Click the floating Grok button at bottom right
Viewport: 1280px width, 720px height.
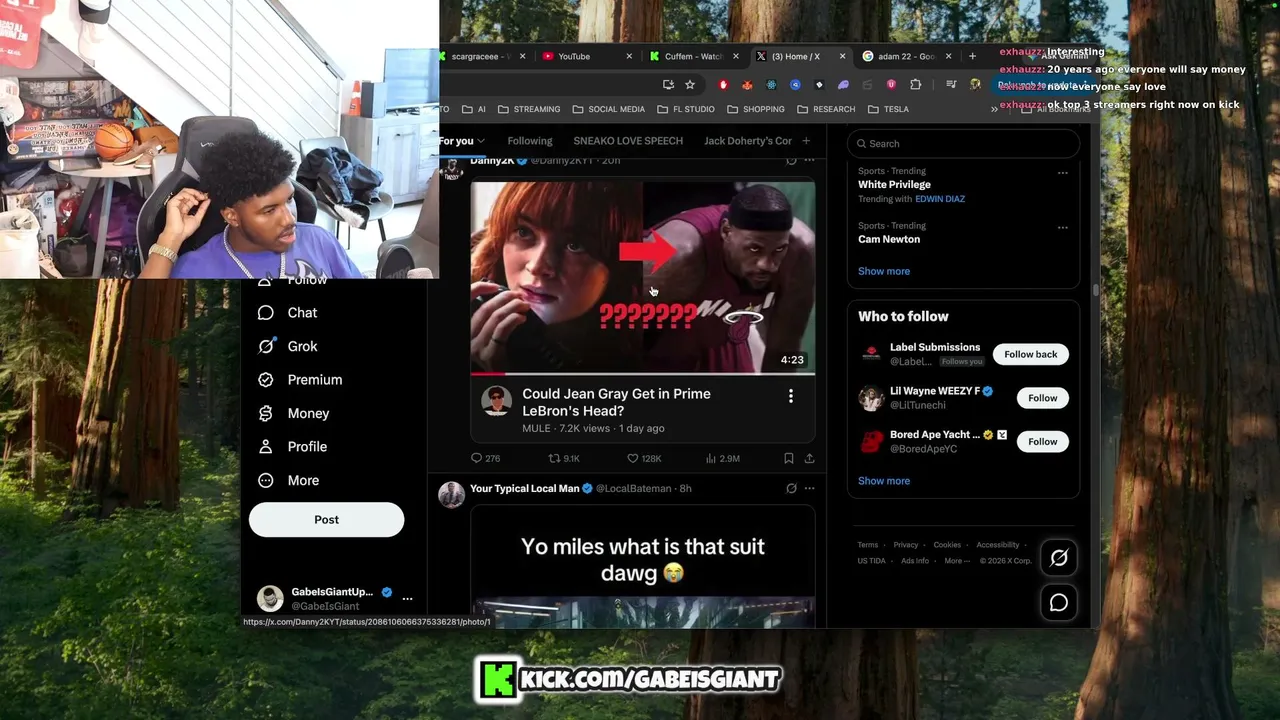tap(1059, 558)
